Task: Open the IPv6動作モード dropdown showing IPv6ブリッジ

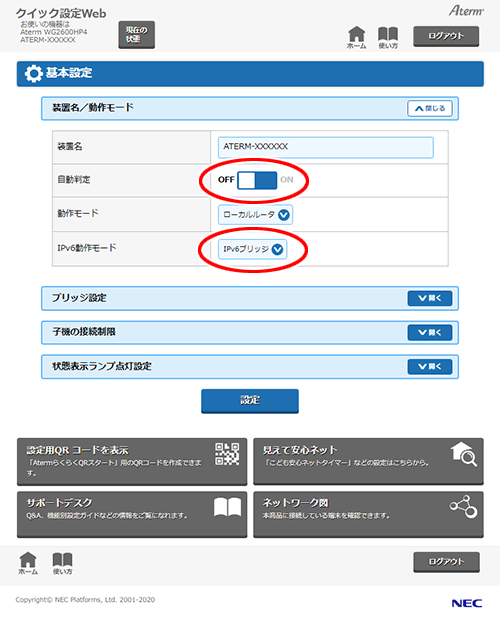Action: click(253, 249)
